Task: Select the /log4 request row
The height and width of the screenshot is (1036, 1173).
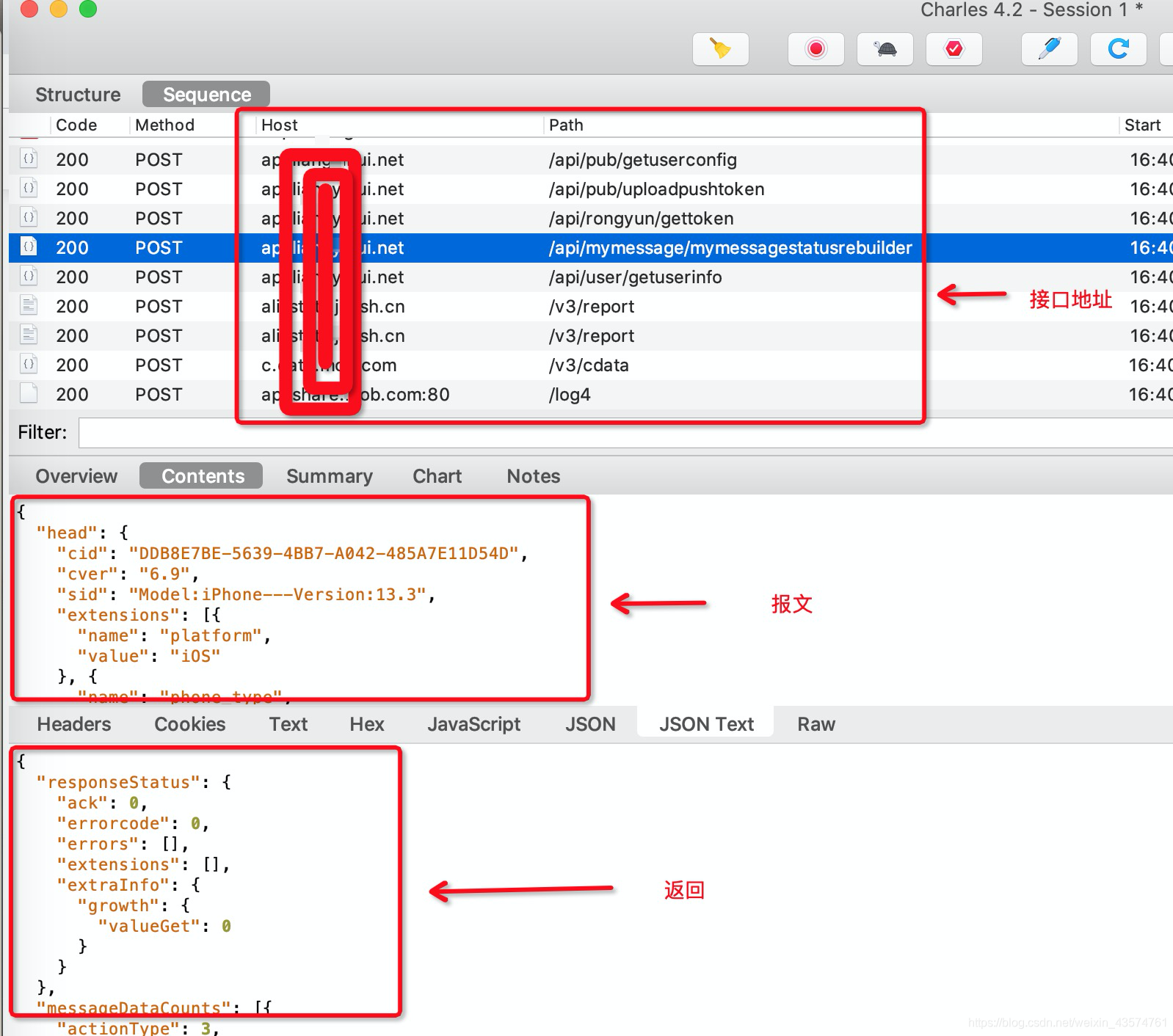Action: pos(591,395)
